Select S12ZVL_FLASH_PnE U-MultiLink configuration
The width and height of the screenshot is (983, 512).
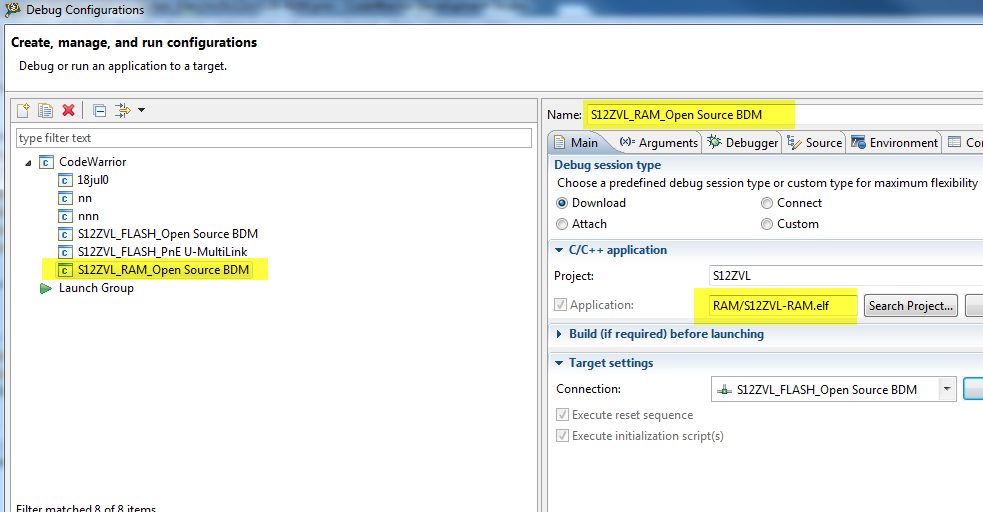tap(162, 252)
